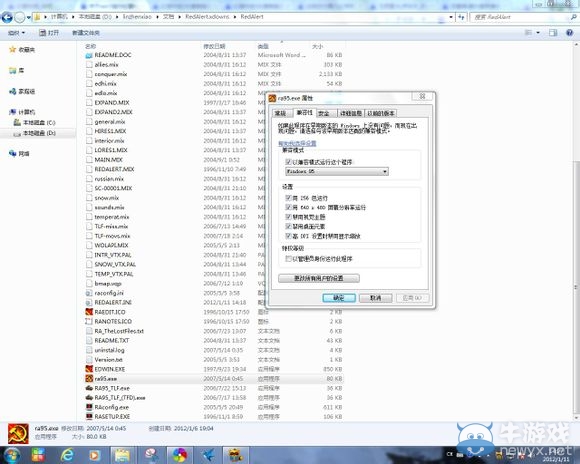Click the Explorer back navigation arrow
The height and width of the screenshot is (464, 580).
click(x=7, y=17)
